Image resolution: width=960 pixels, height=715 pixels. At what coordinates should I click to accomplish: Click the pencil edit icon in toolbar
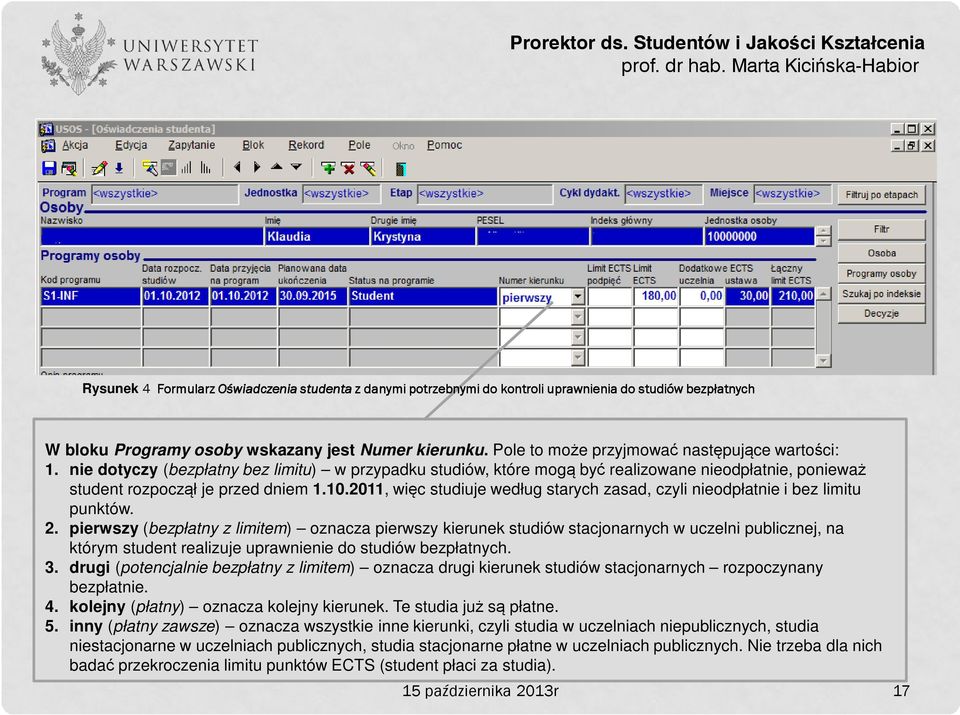[99, 168]
